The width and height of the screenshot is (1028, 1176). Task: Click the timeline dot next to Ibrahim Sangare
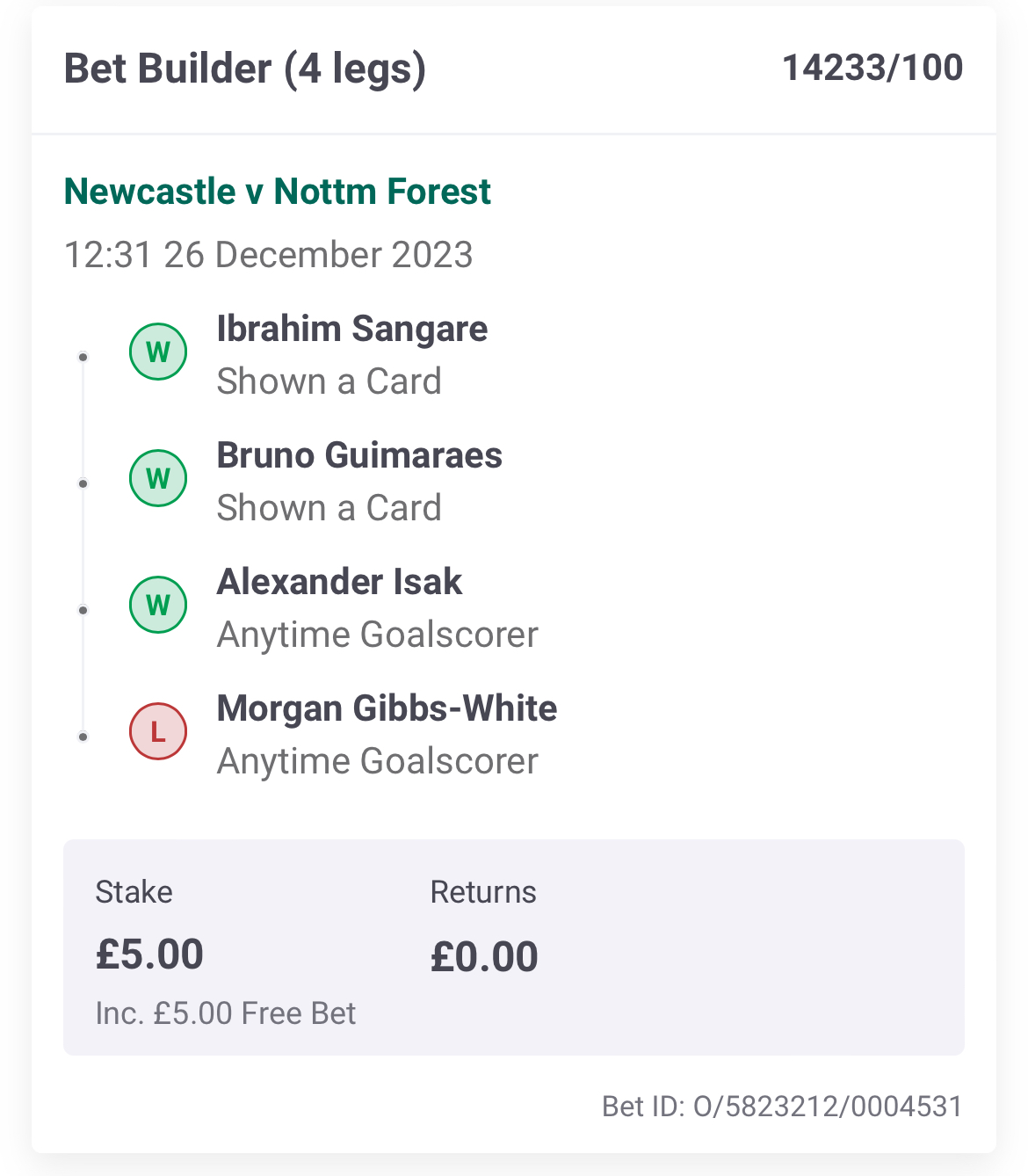pos(83,357)
